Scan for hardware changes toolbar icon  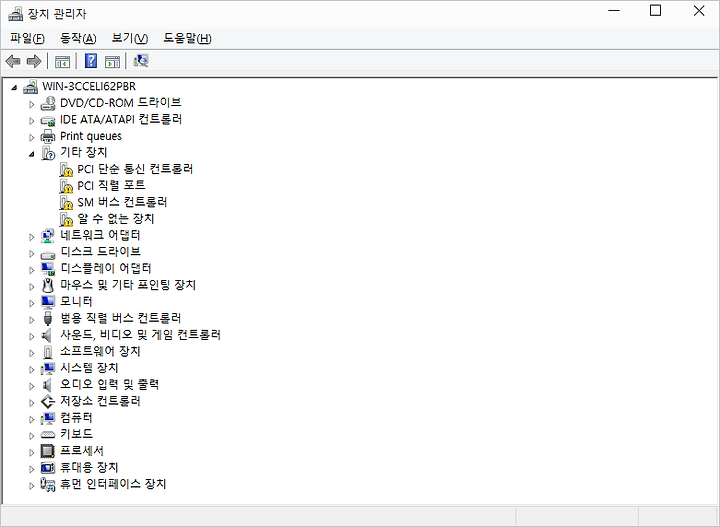pos(141,61)
